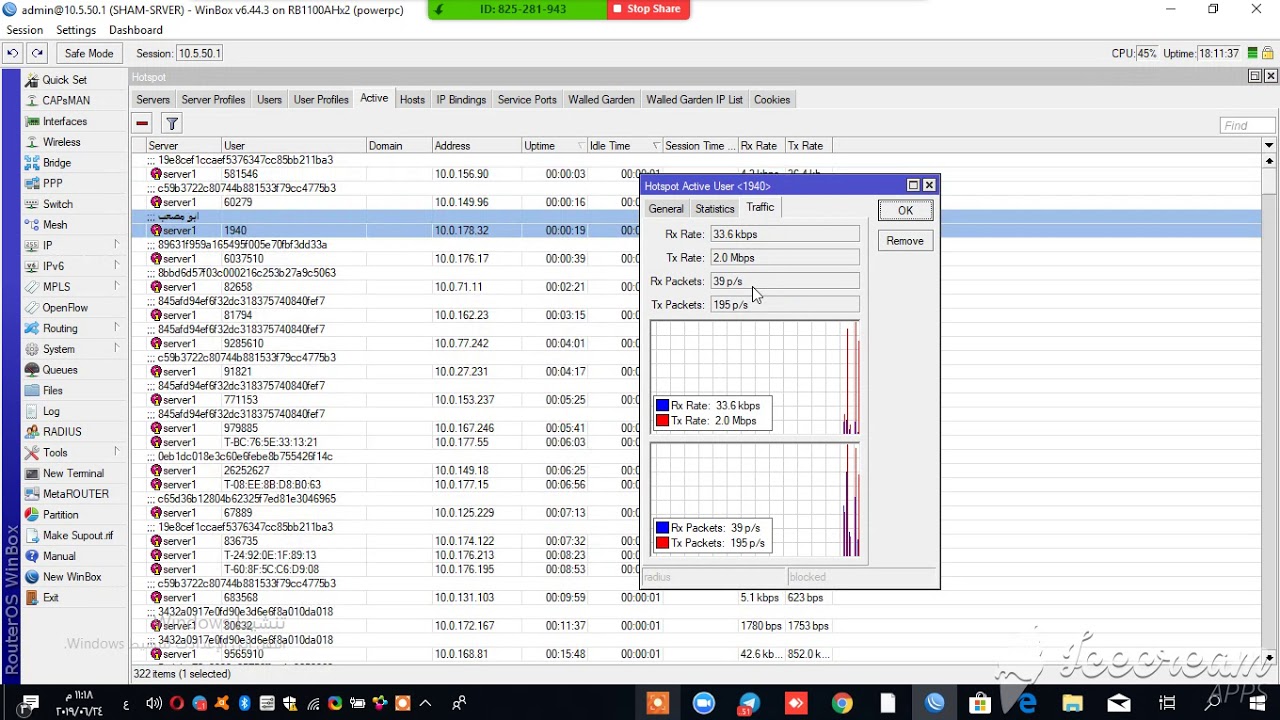The height and width of the screenshot is (720, 1280).
Task: Switch to the Servers tab
Action: (153, 100)
